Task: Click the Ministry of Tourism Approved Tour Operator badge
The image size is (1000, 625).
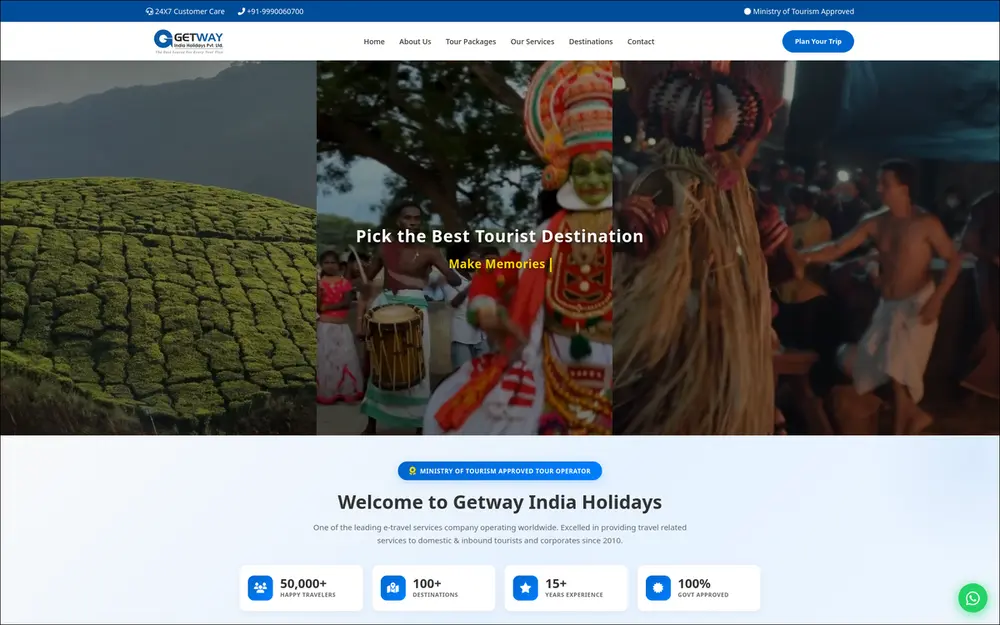Action: coord(500,471)
